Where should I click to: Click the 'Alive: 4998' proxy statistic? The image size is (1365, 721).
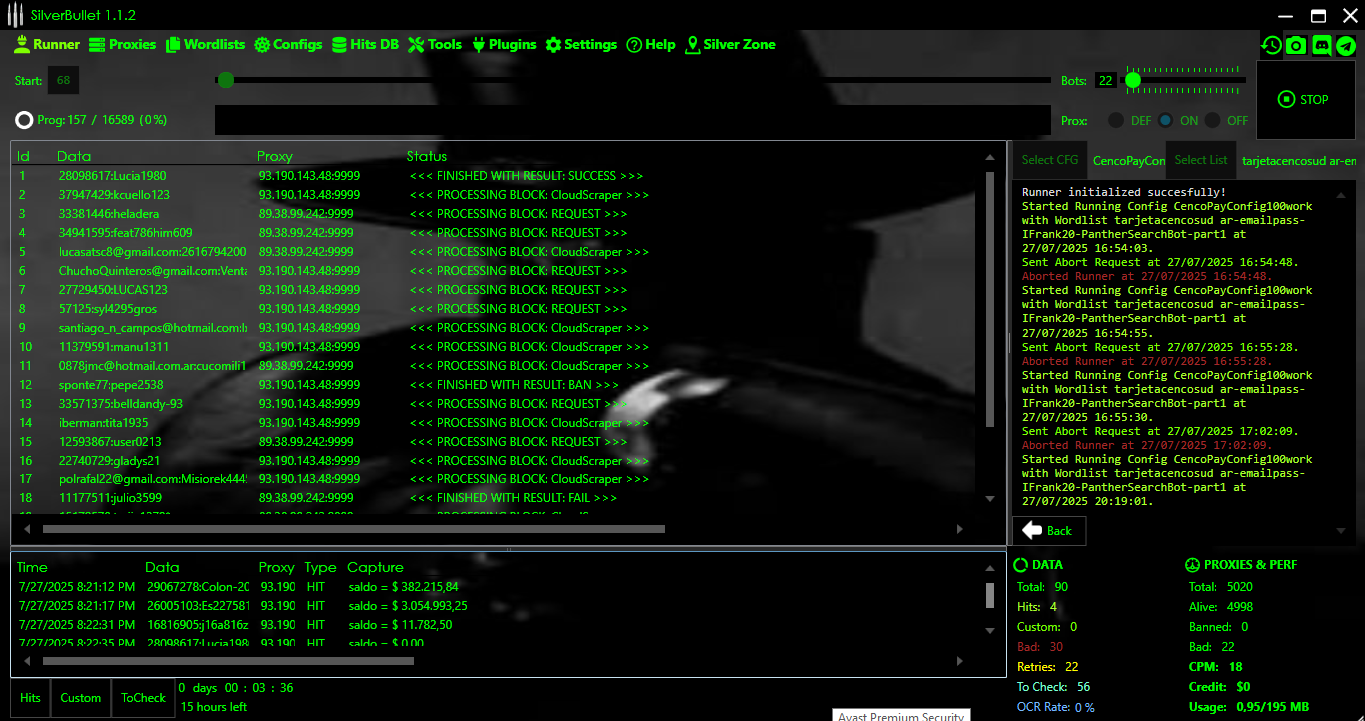tap(1220, 607)
